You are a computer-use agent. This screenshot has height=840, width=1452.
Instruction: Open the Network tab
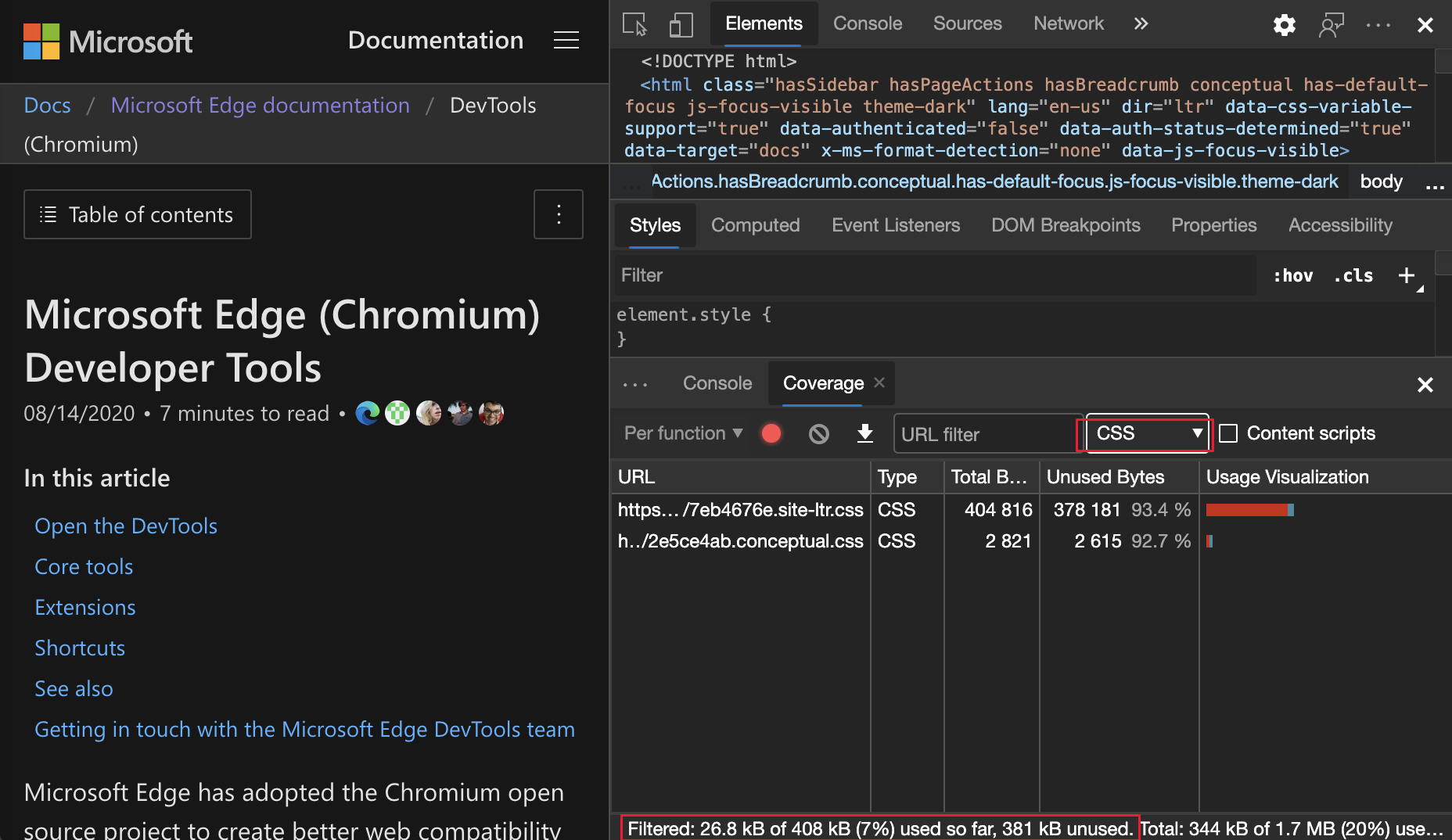(x=1068, y=24)
